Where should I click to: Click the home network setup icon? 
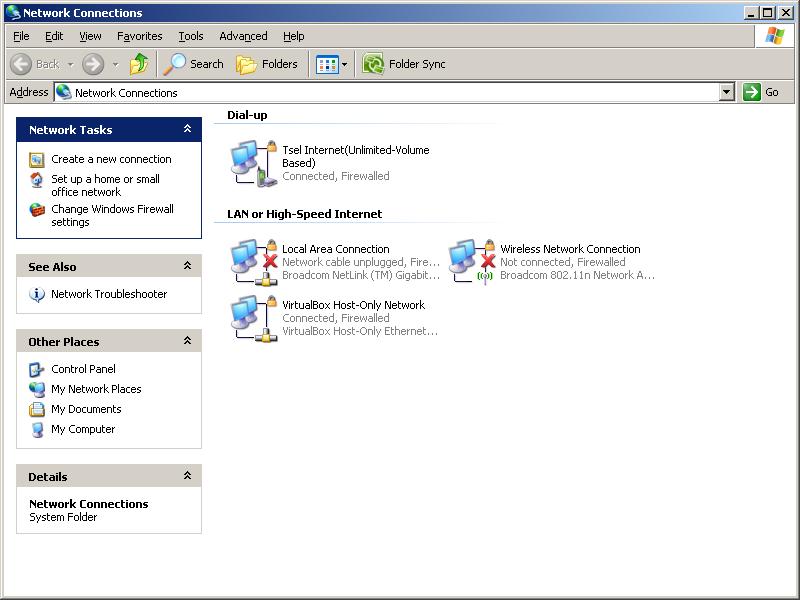click(x=37, y=180)
